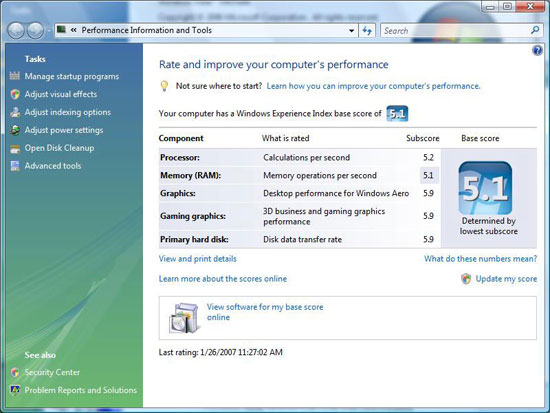
Task: Click the large 5.1 base score badge
Action: [485, 188]
